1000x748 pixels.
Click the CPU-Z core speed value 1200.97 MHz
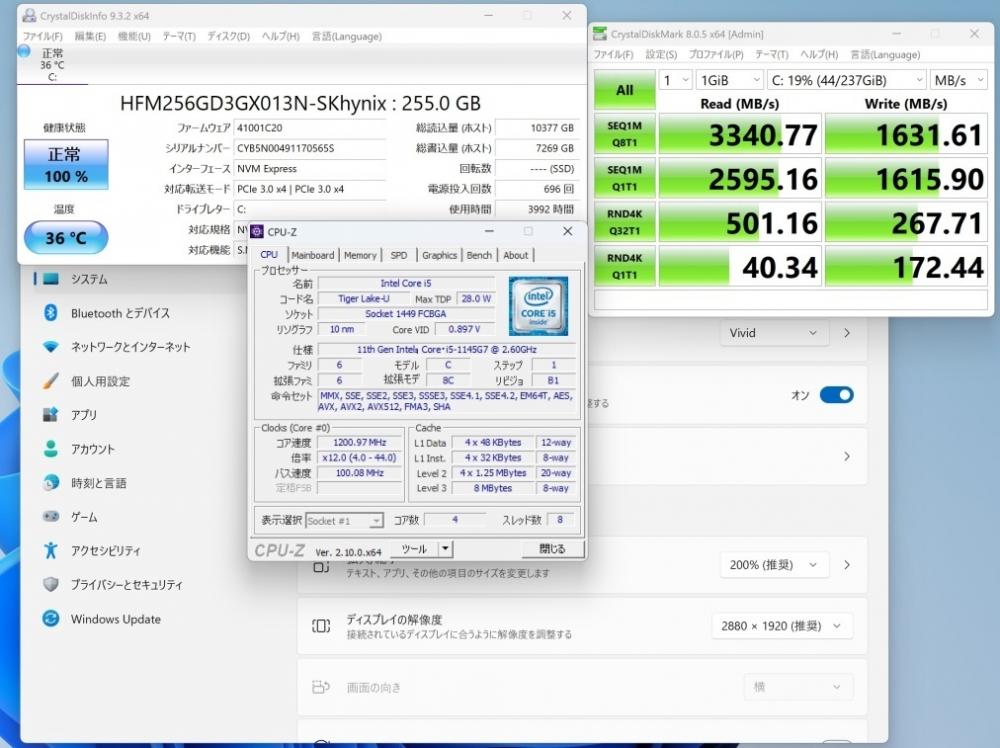pos(360,443)
